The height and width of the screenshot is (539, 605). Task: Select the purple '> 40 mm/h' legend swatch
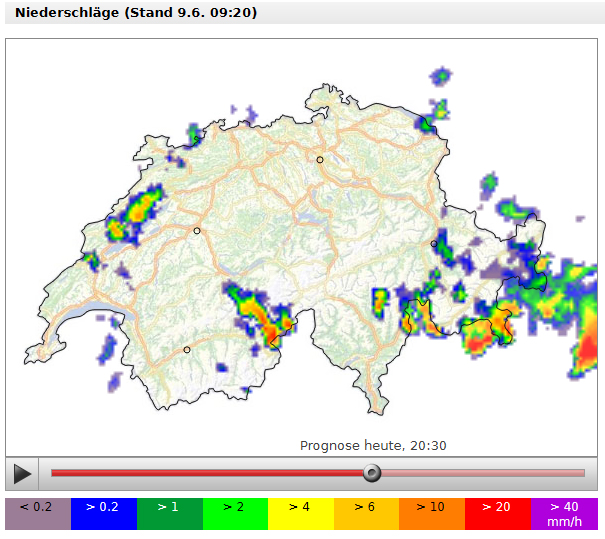(564, 513)
